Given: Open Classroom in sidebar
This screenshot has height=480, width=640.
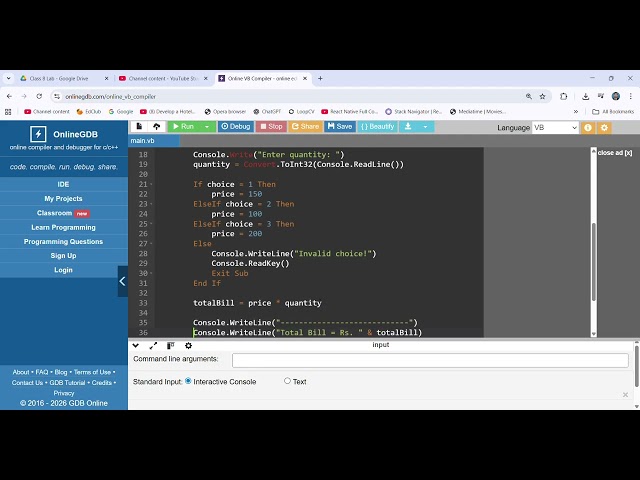Looking at the screenshot, I should [63, 213].
